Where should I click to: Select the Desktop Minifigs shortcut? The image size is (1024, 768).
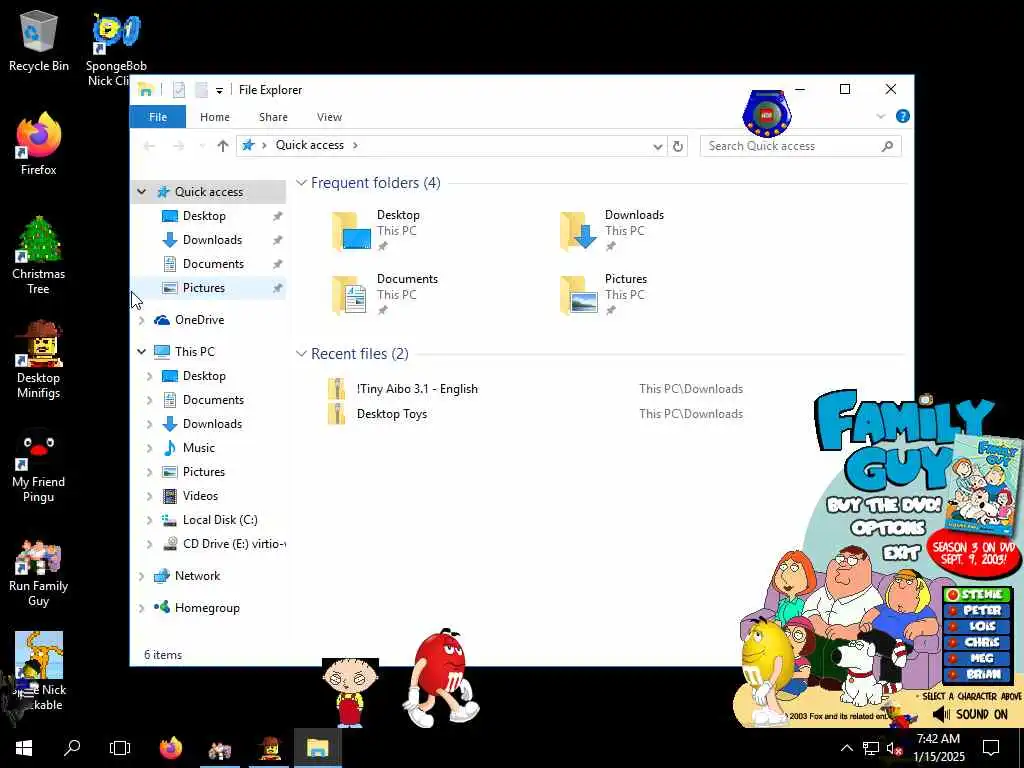pyautogui.click(x=39, y=359)
